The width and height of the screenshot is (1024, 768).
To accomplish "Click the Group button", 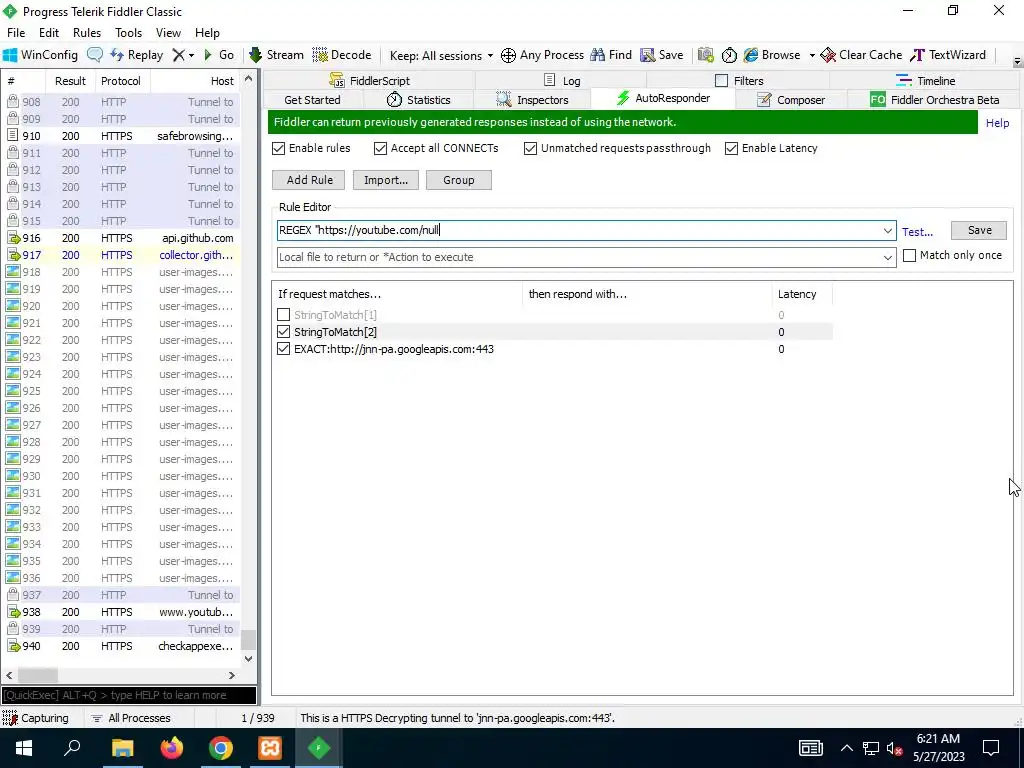I will 458,180.
